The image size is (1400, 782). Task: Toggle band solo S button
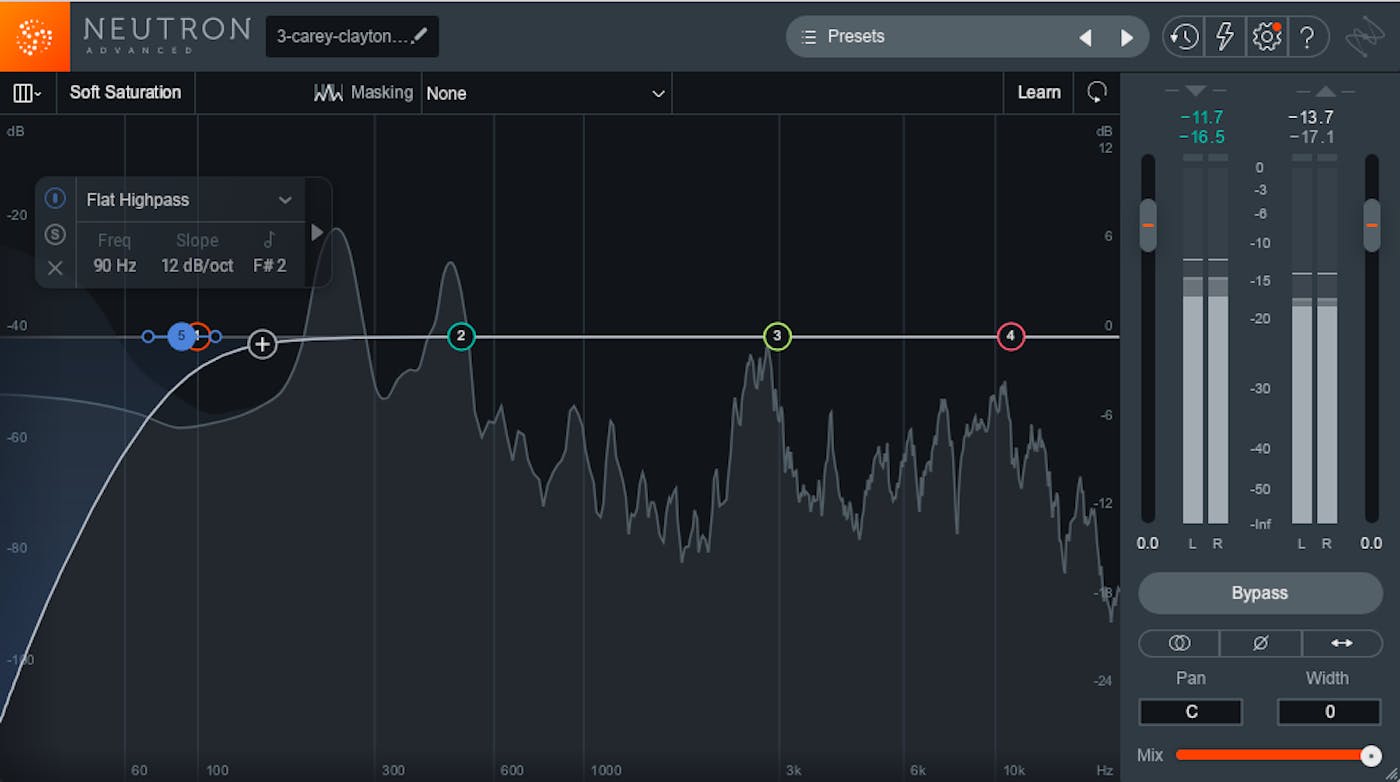coord(55,234)
